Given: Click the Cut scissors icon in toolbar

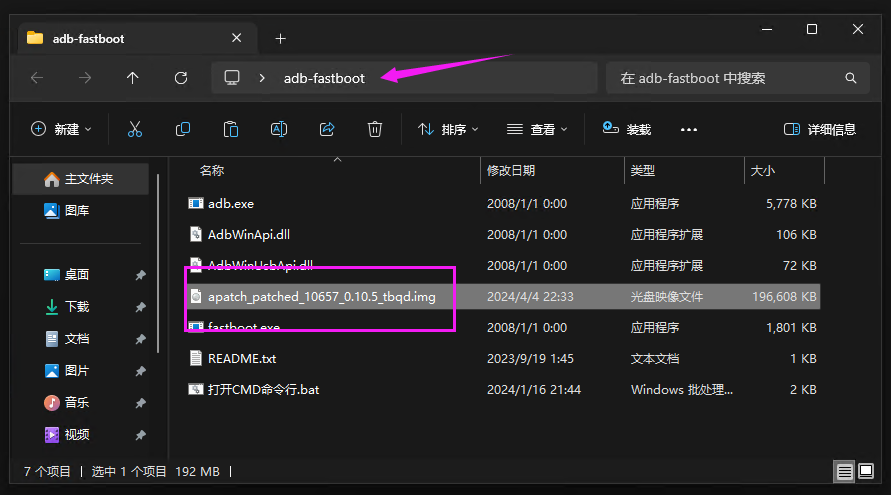Looking at the screenshot, I should [135, 129].
